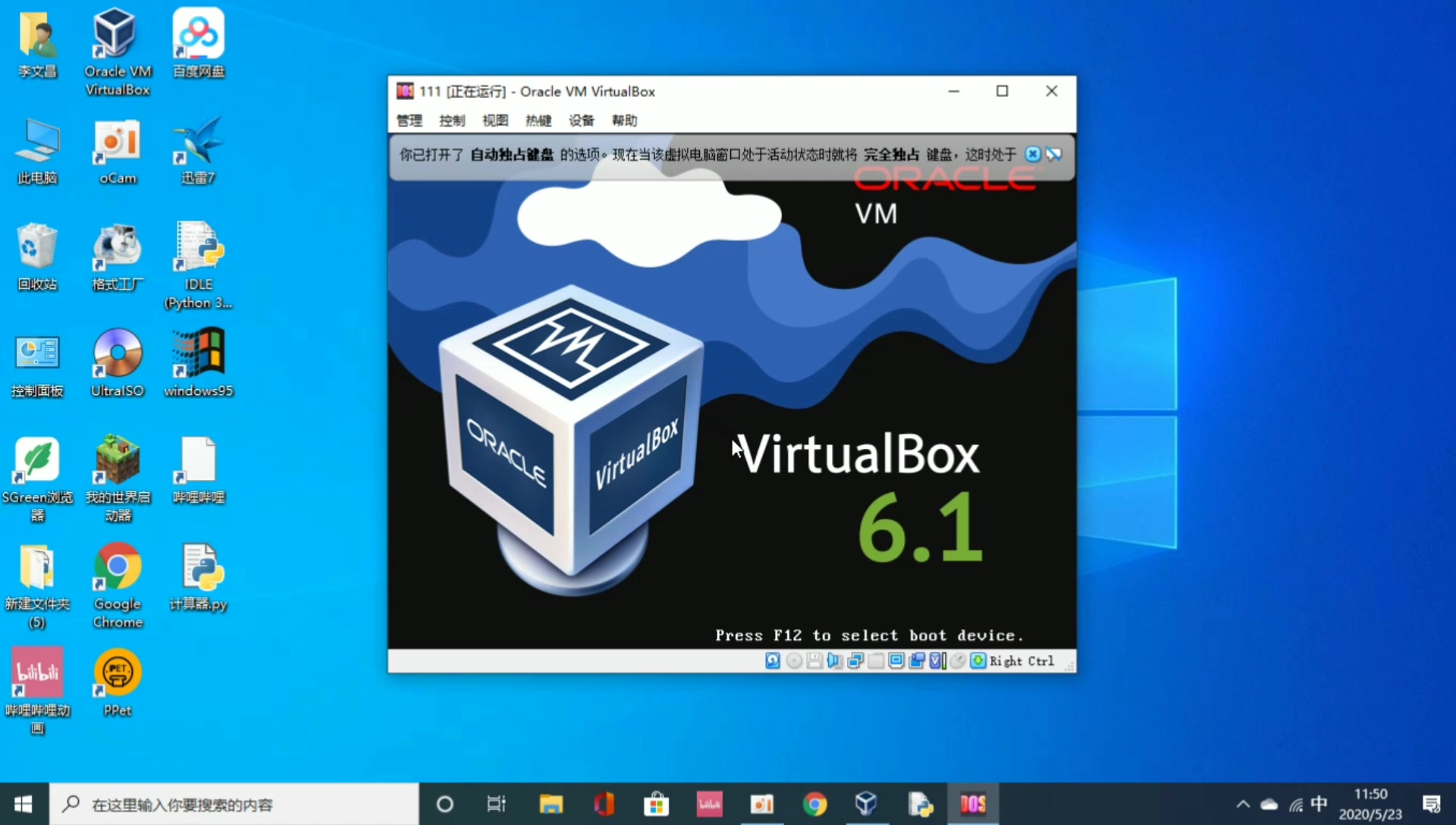1456x825 pixels.
Task: Click the display settings status icon
Action: pyautogui.click(x=896, y=661)
